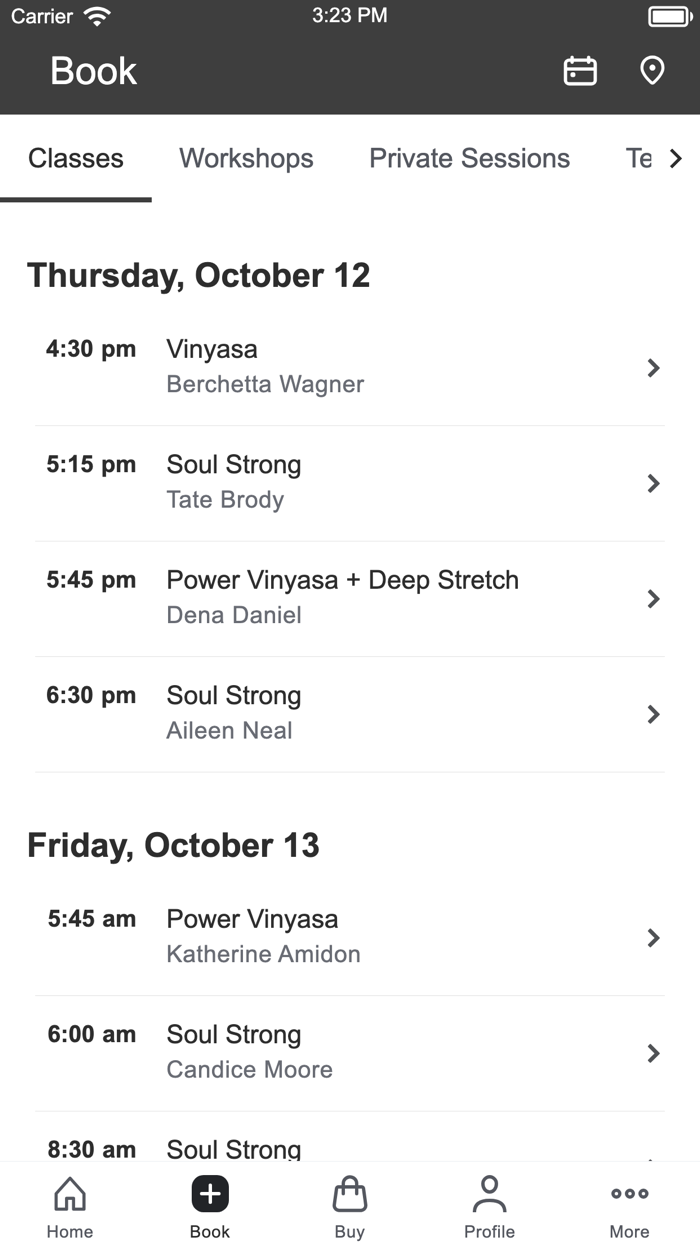
Task: Tap the Book plus icon
Action: 210,1193
